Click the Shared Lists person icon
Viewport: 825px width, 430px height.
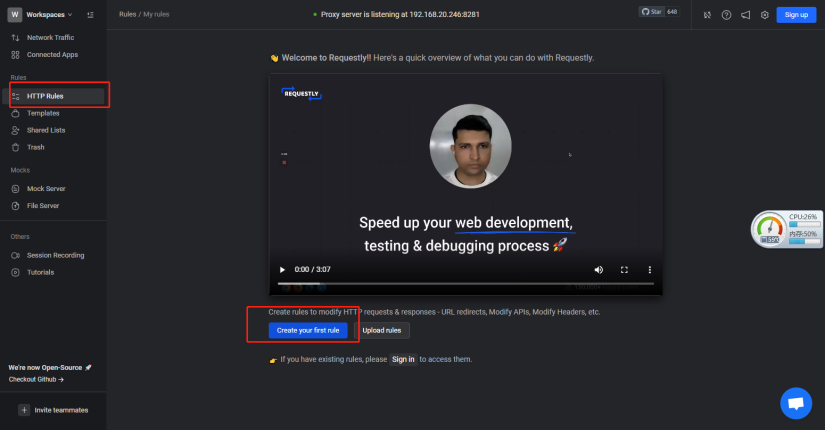pyautogui.click(x=15, y=130)
